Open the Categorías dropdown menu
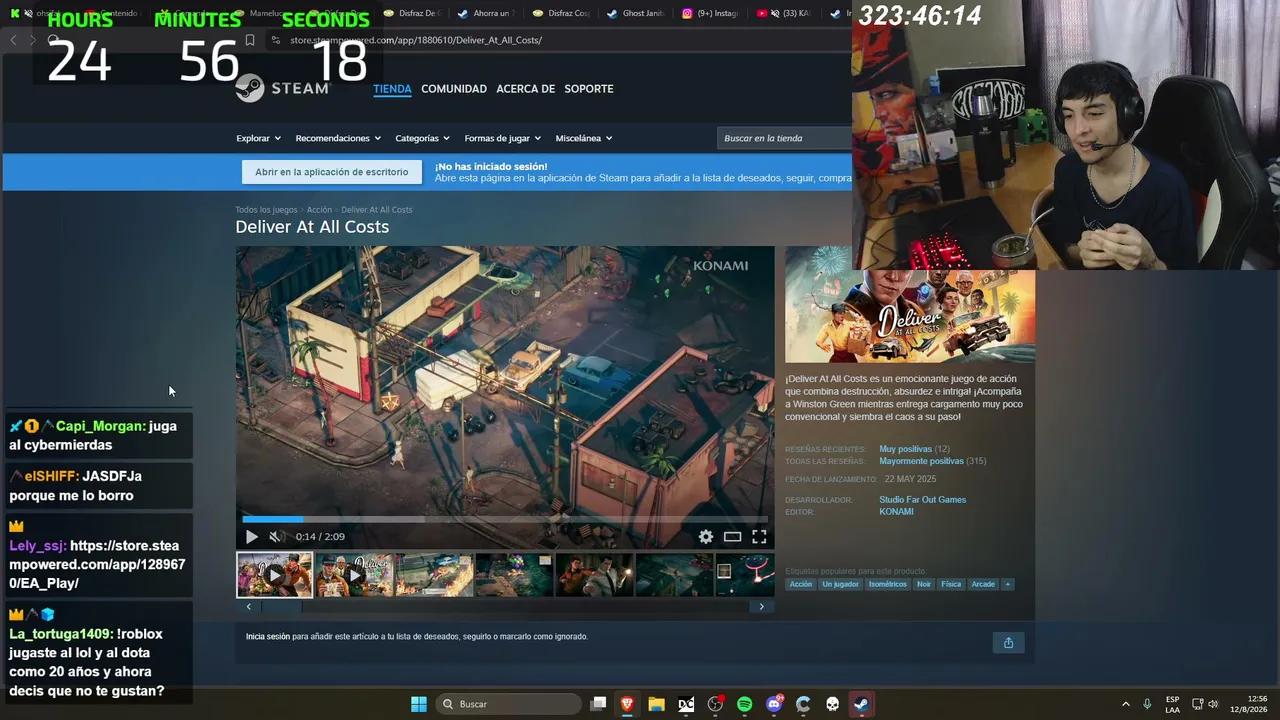 click(x=422, y=138)
